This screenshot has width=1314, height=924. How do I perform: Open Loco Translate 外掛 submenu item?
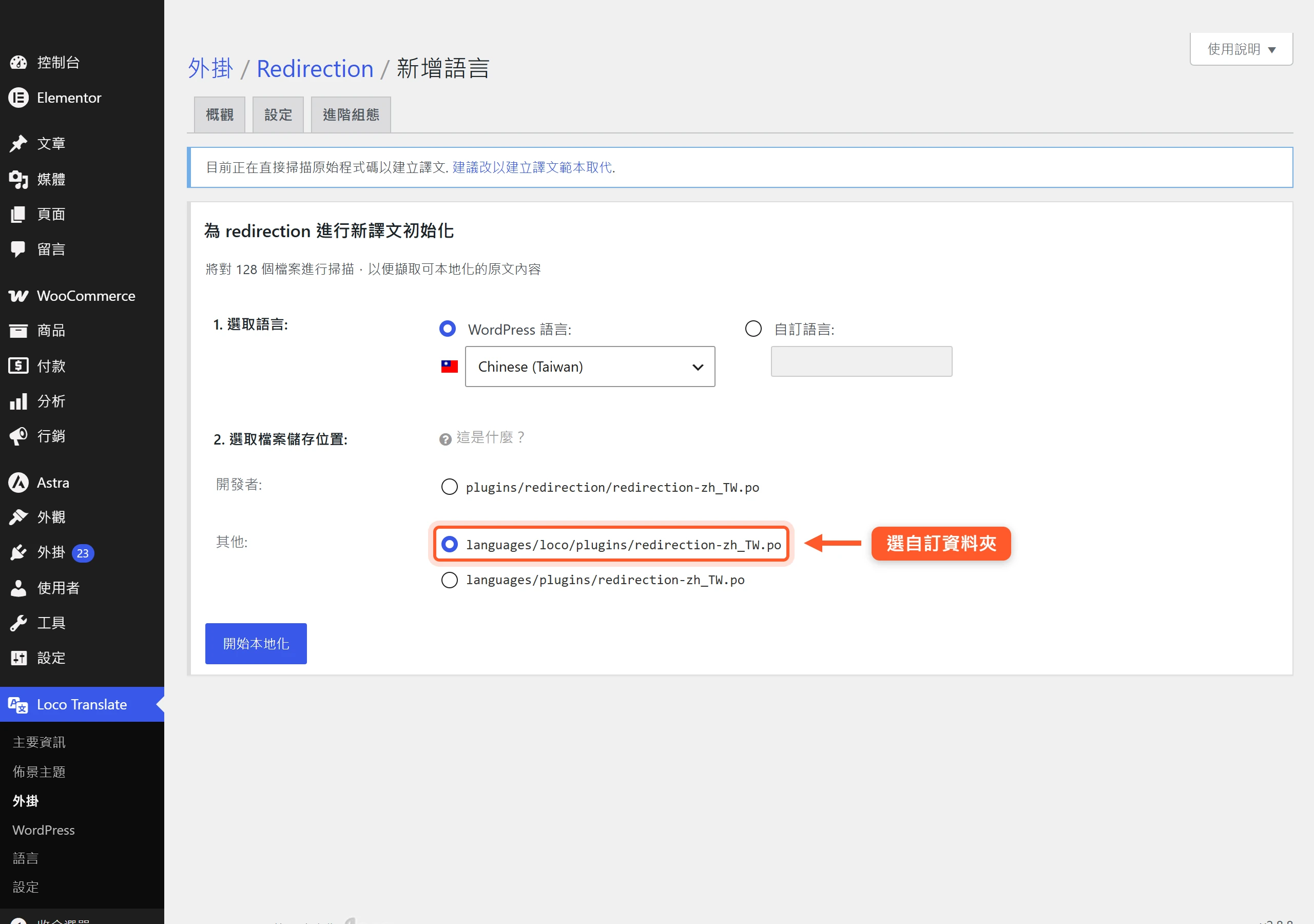[x=26, y=801]
